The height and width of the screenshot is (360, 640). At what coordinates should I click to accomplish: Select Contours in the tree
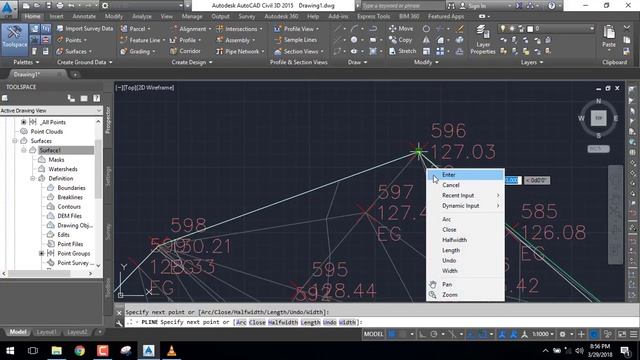[69, 207]
